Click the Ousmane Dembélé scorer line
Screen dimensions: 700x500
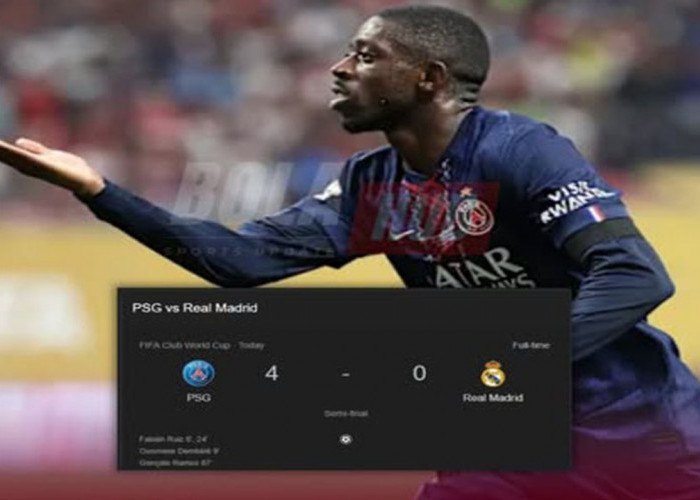coord(179,451)
